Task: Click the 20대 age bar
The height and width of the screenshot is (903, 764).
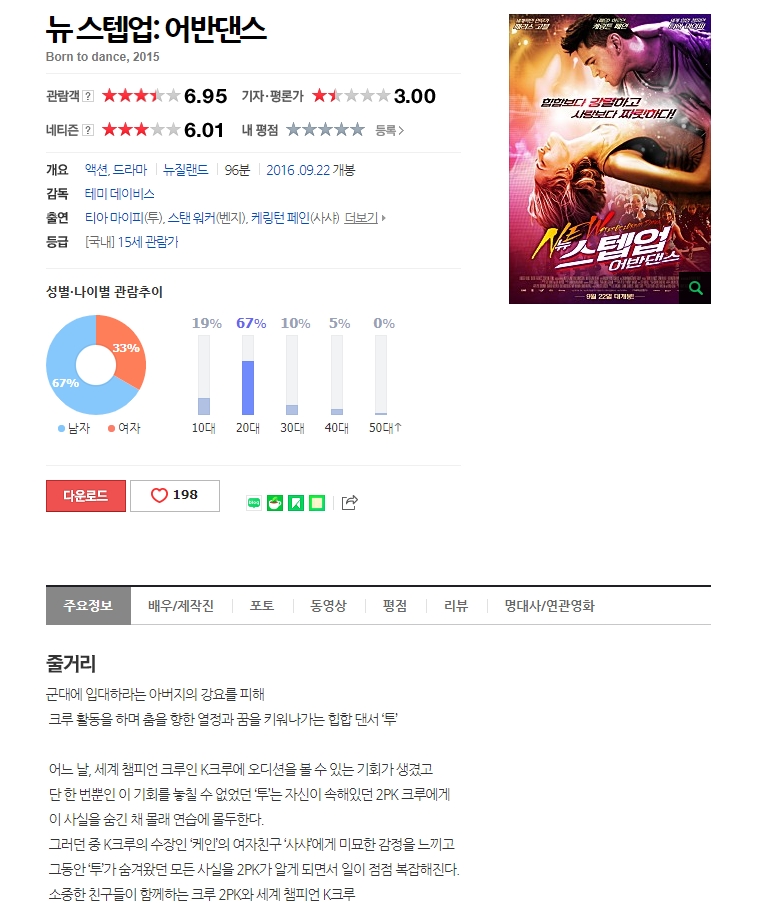Action: (x=248, y=375)
